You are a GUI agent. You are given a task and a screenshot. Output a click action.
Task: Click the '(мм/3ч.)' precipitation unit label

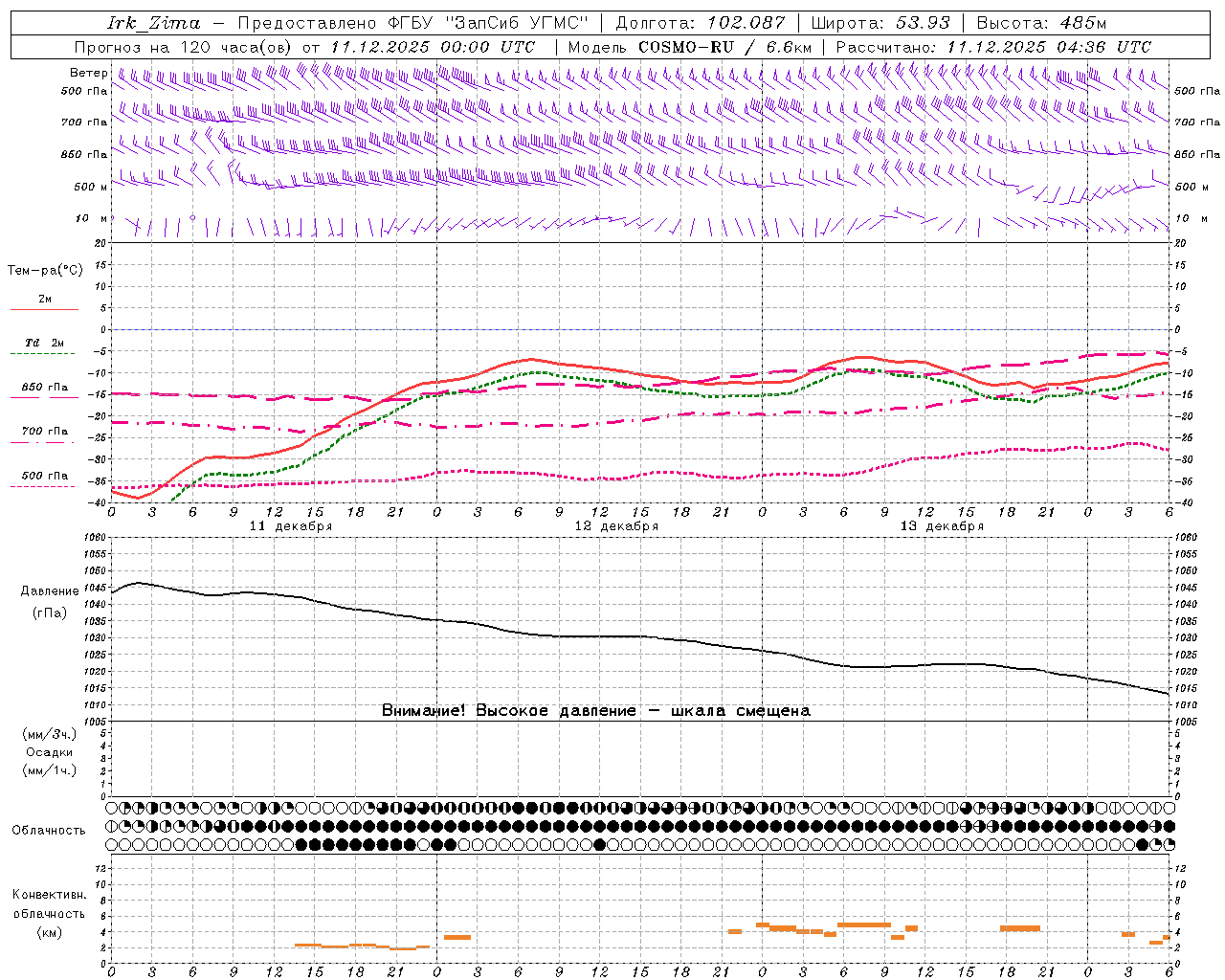pos(50,734)
